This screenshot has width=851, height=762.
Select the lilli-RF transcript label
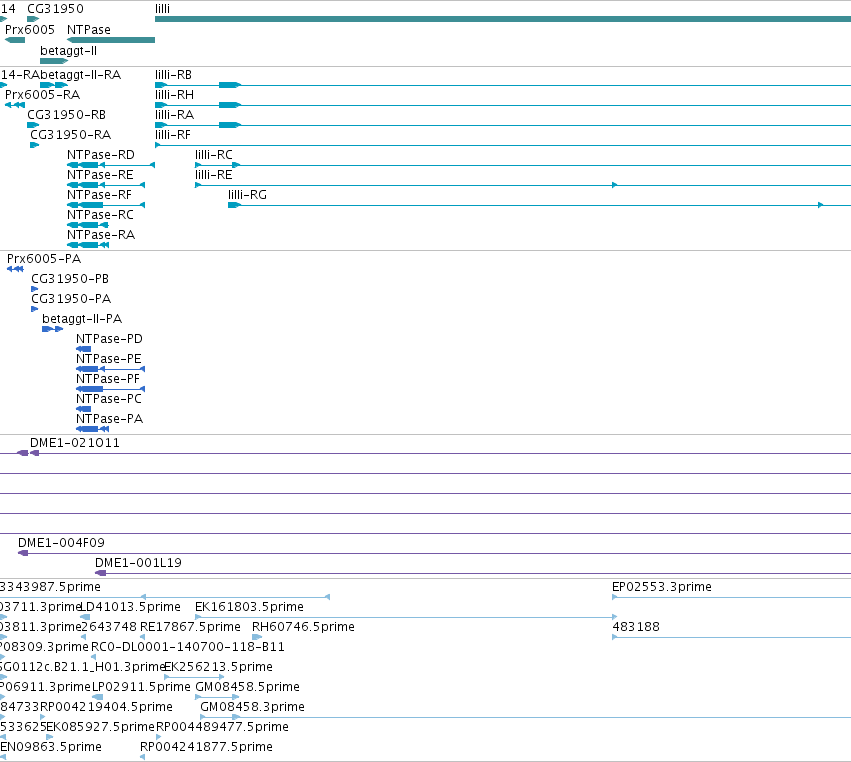[x=173, y=135]
